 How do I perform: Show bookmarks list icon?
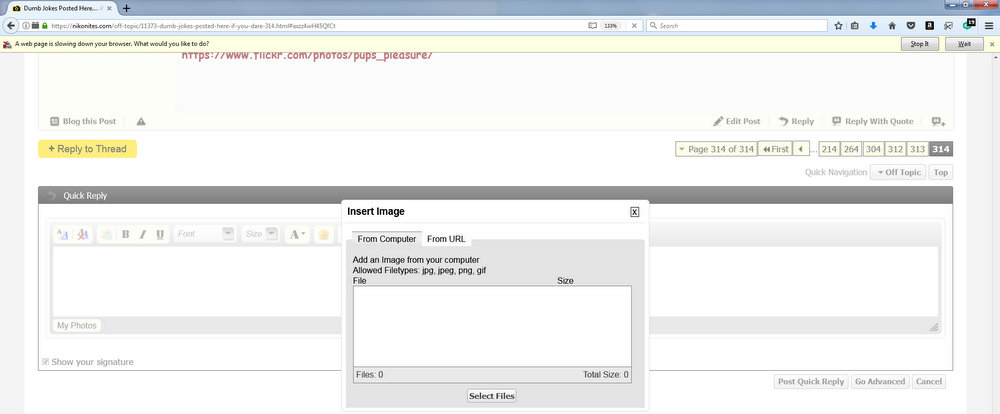point(855,26)
